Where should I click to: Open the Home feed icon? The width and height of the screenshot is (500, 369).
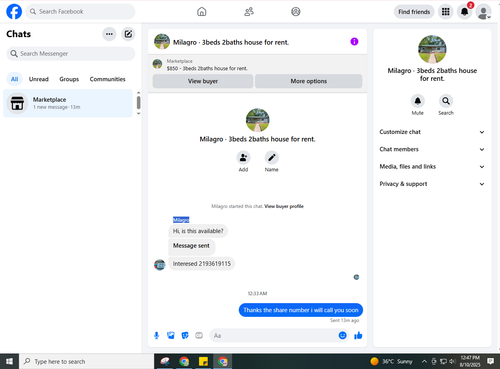202,12
